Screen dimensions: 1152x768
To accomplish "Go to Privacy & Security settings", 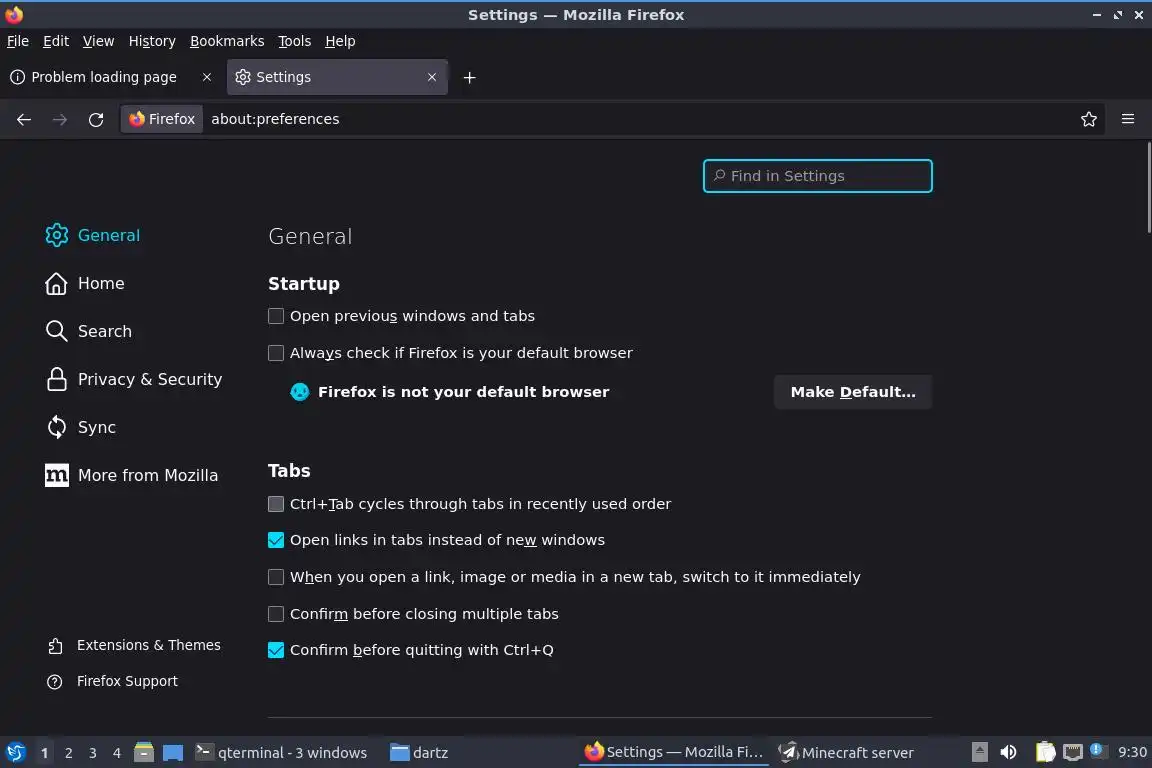I will tap(133, 379).
